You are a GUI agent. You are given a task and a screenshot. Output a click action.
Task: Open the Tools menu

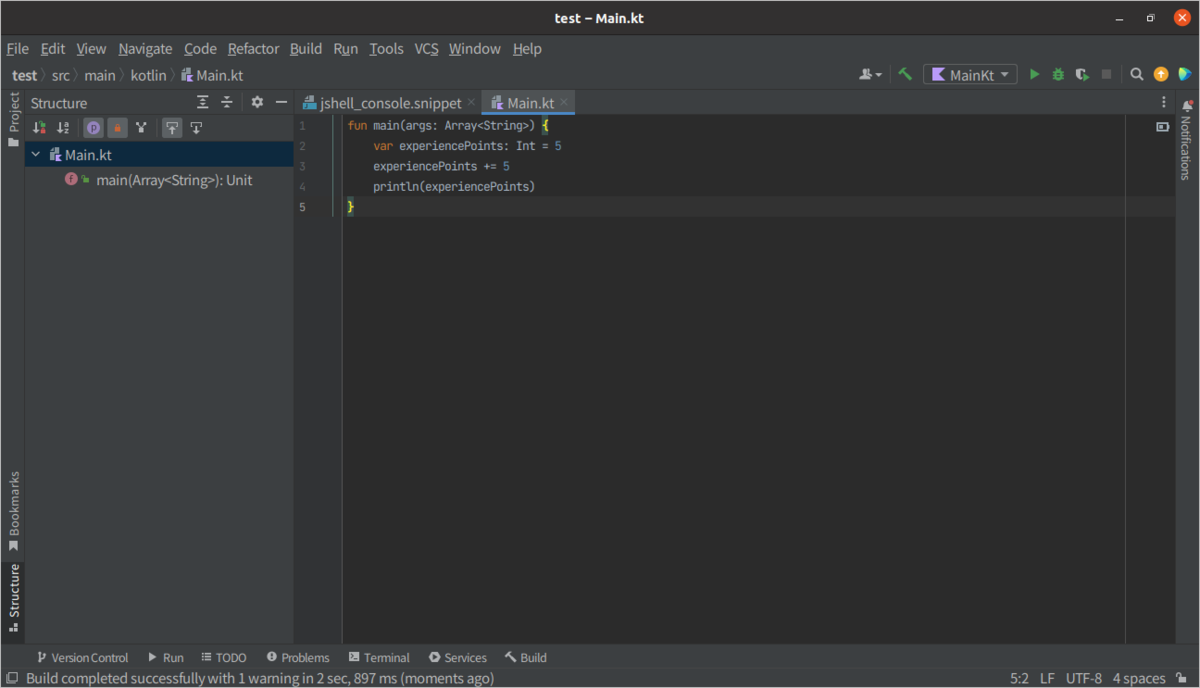click(386, 48)
